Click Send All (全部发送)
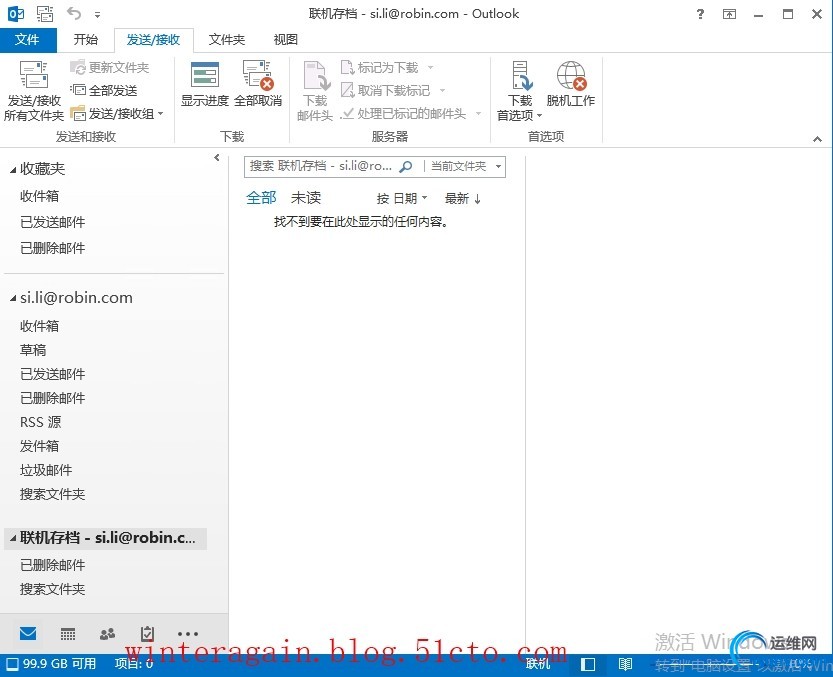The image size is (833, 677). coord(104,90)
